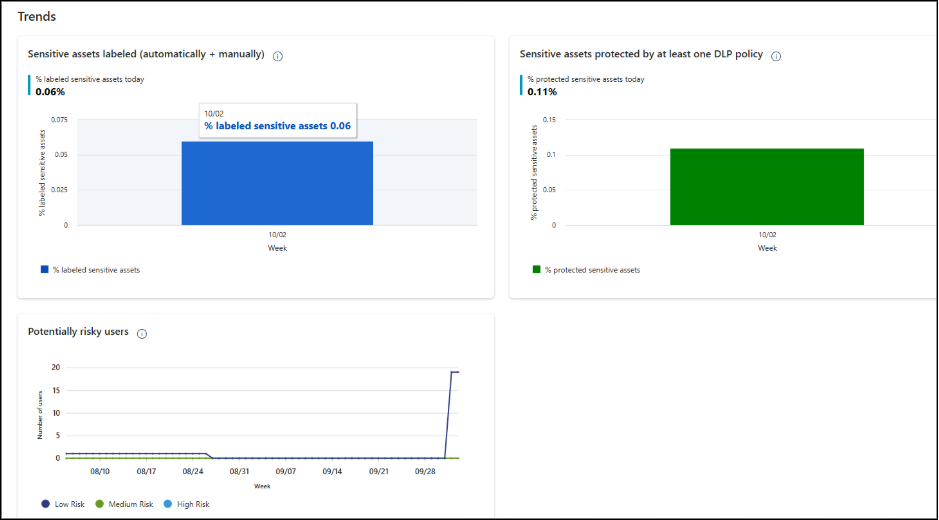Screen dimensions: 939x520
Task: Click the spike at end of risky users line
Action: tap(453, 373)
